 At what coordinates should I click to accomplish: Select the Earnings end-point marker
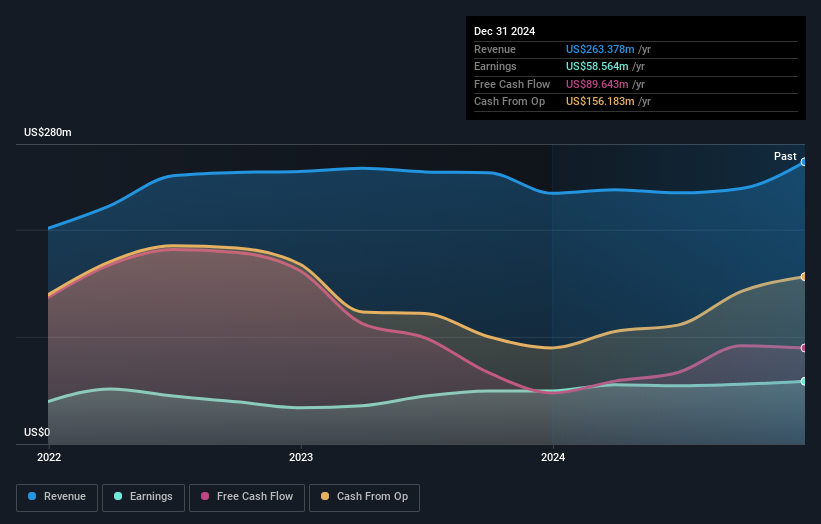pos(804,382)
